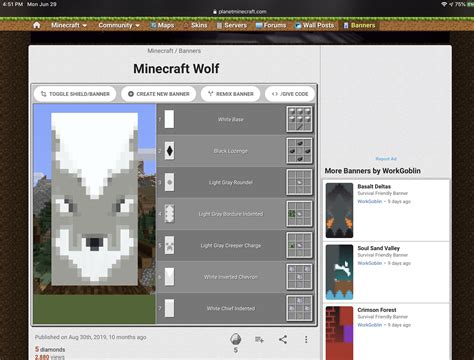Open Soul Sand Valley banner thumbnail

pos(339,272)
